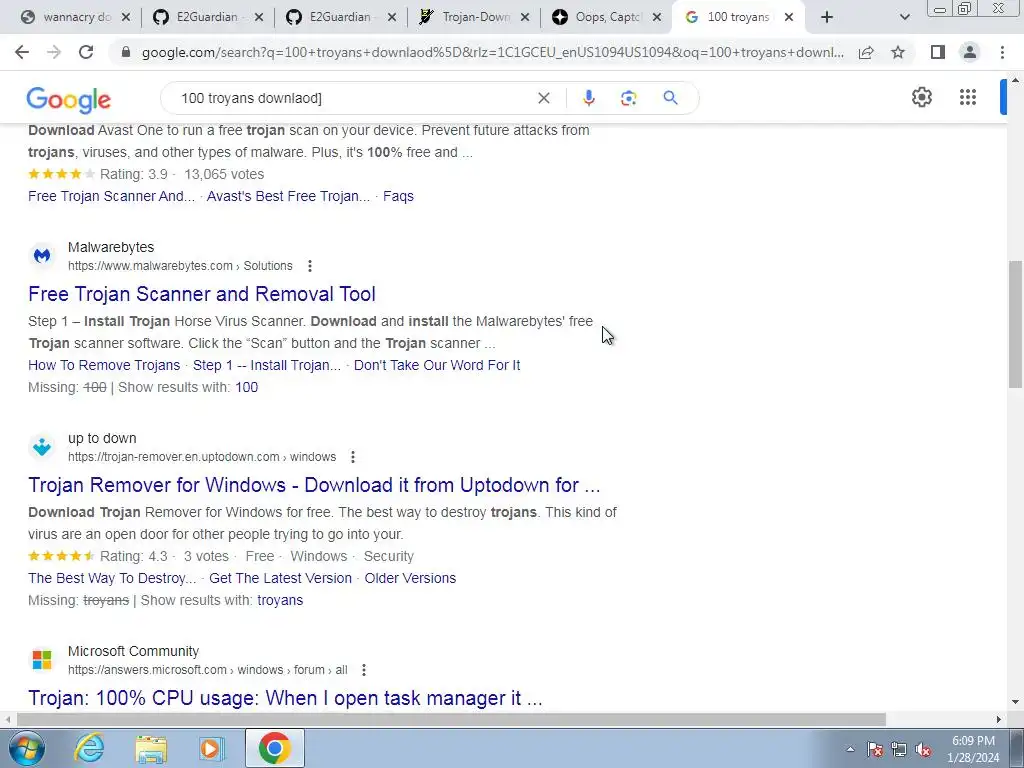
Task: Open the Windows Start menu
Action: [26, 748]
